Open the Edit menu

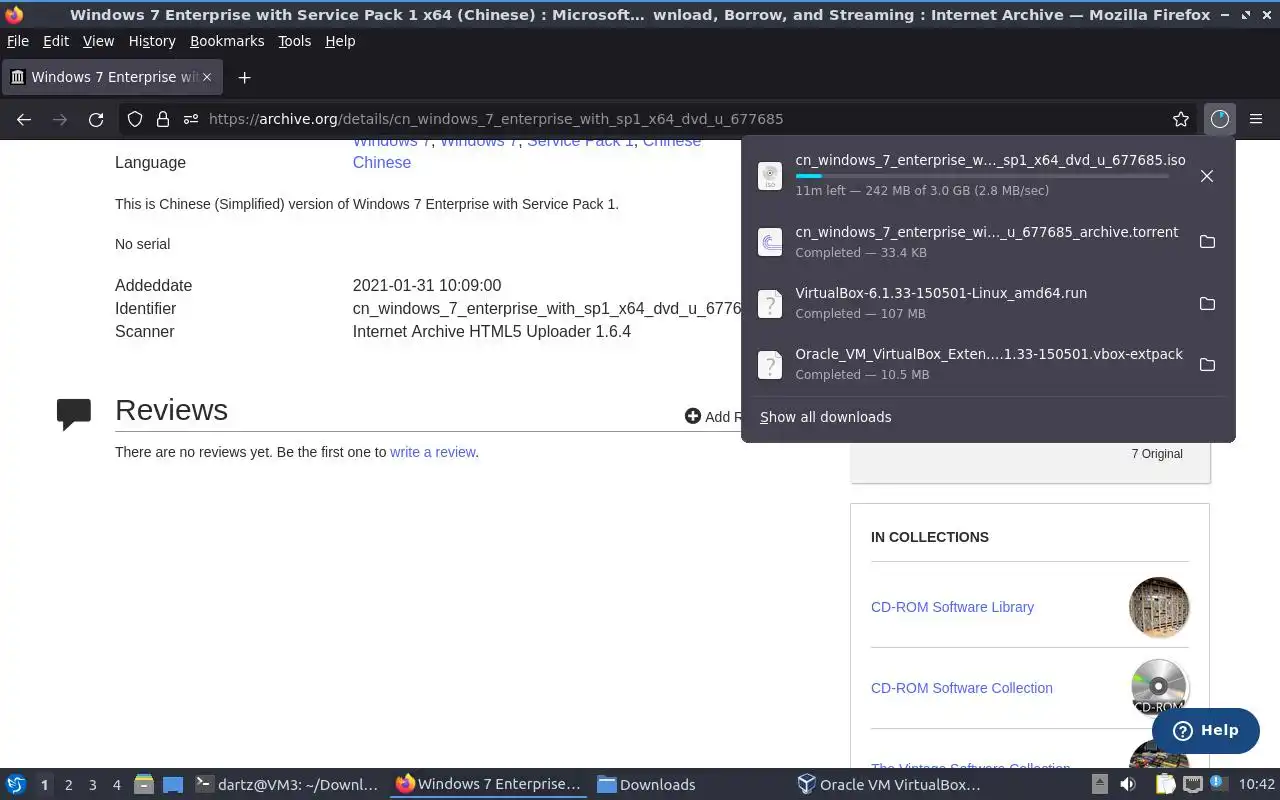tap(56, 41)
